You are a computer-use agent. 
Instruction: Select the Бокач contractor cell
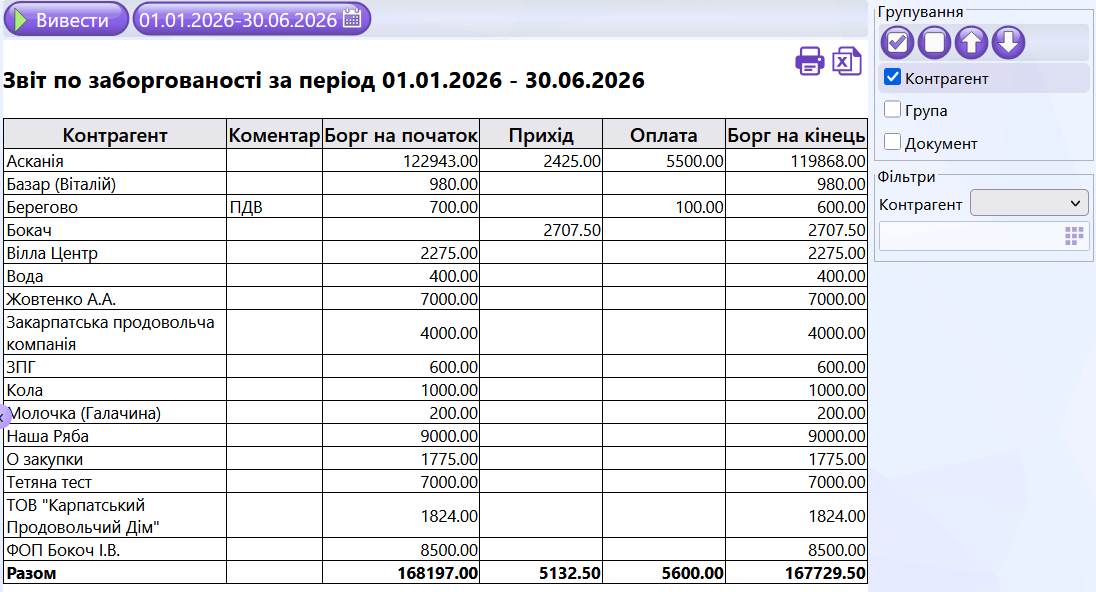point(115,230)
